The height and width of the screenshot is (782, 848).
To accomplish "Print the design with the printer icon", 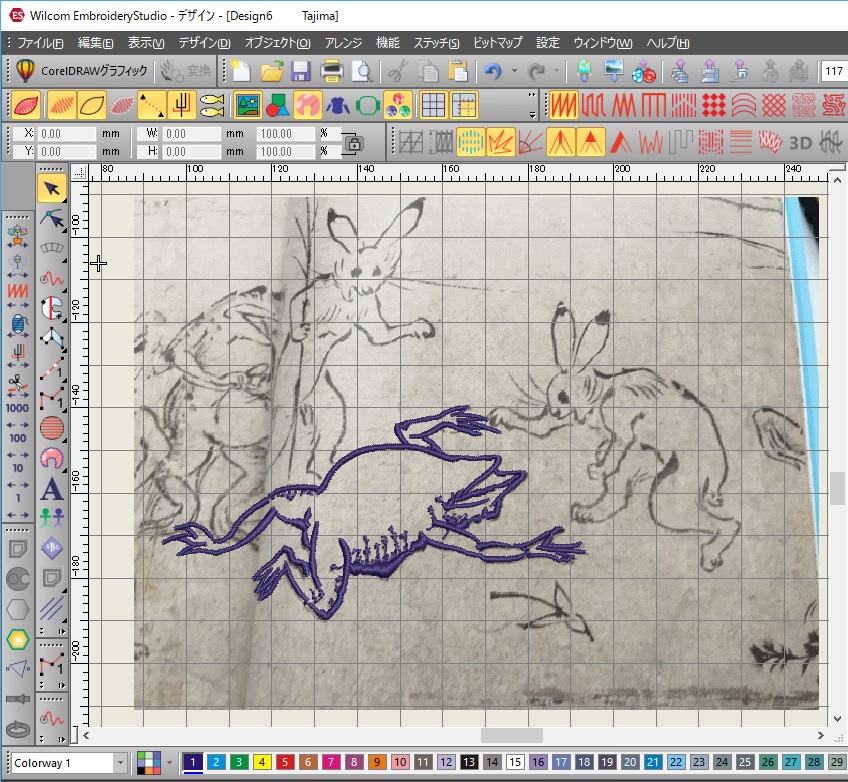I will tap(331, 71).
